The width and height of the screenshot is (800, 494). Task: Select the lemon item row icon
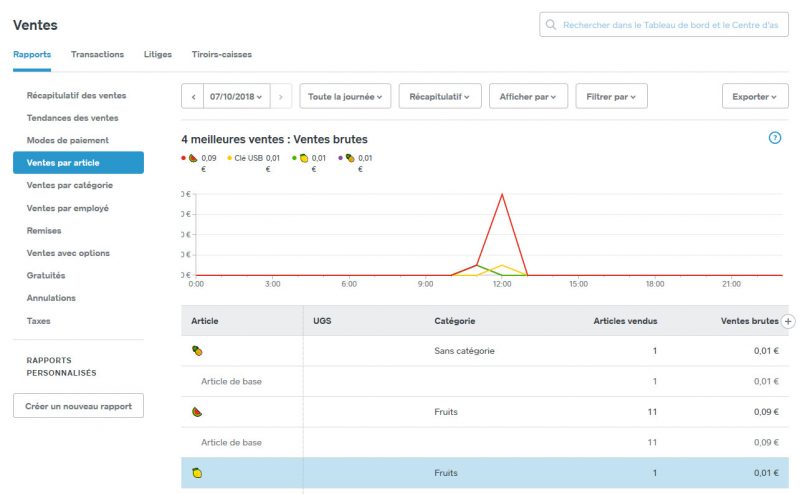pyautogui.click(x=197, y=473)
